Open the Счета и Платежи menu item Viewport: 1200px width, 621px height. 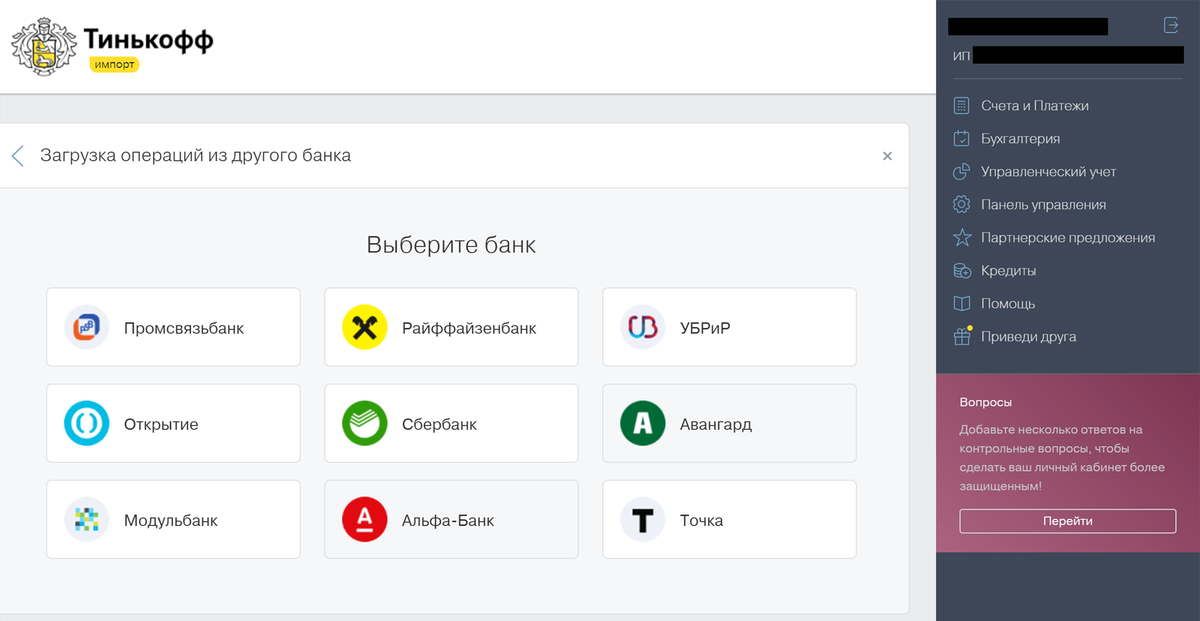[1035, 106]
